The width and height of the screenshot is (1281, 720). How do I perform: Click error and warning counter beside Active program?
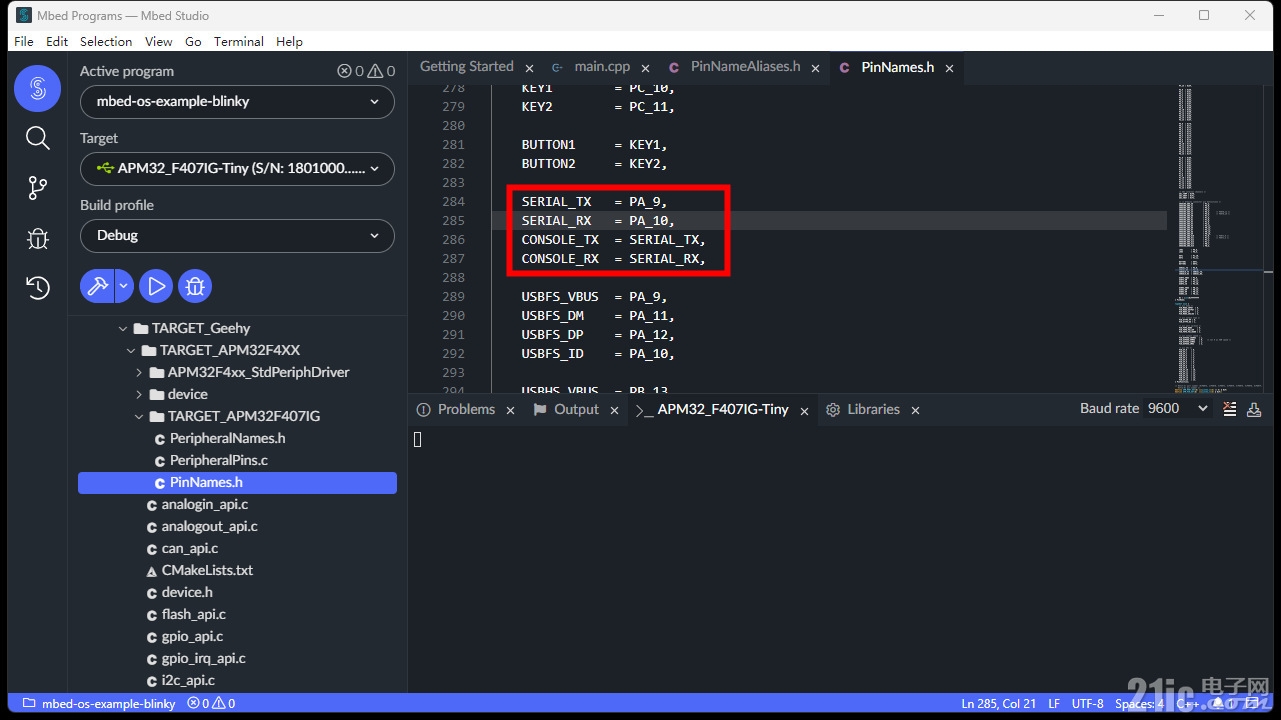[366, 71]
